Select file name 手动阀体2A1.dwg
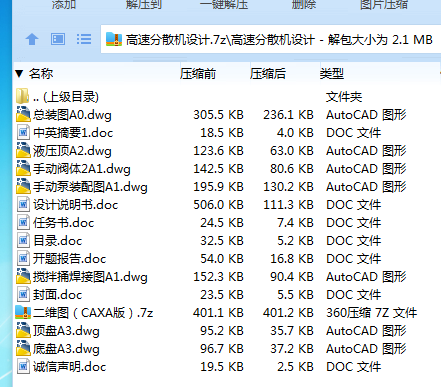 (82, 169)
